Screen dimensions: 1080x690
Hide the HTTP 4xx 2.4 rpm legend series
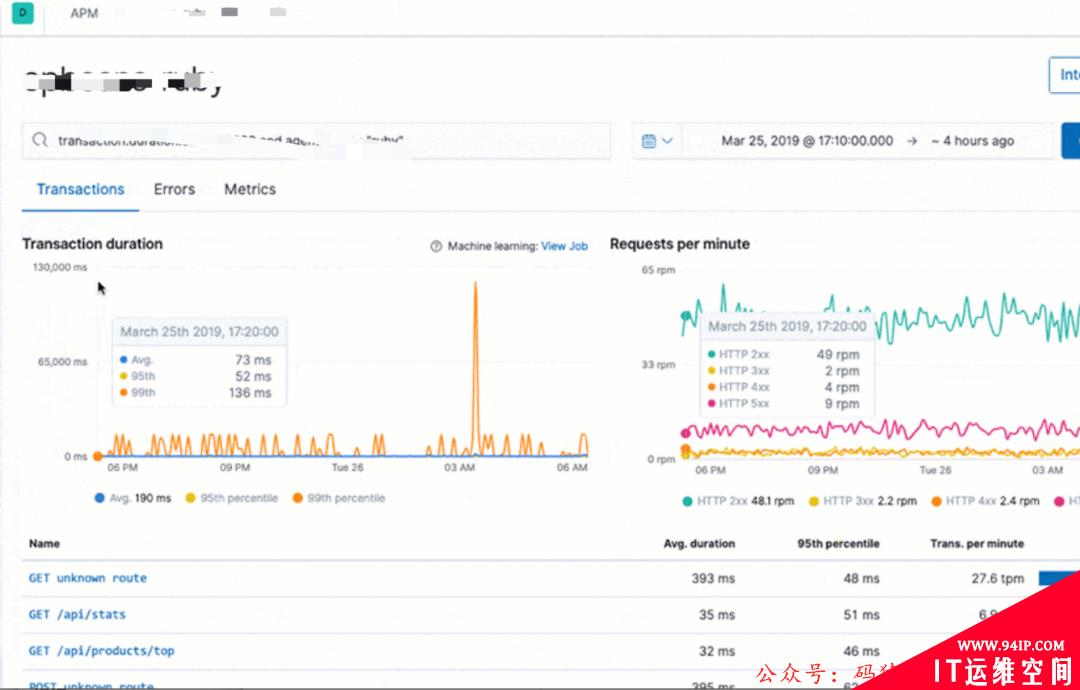click(985, 501)
